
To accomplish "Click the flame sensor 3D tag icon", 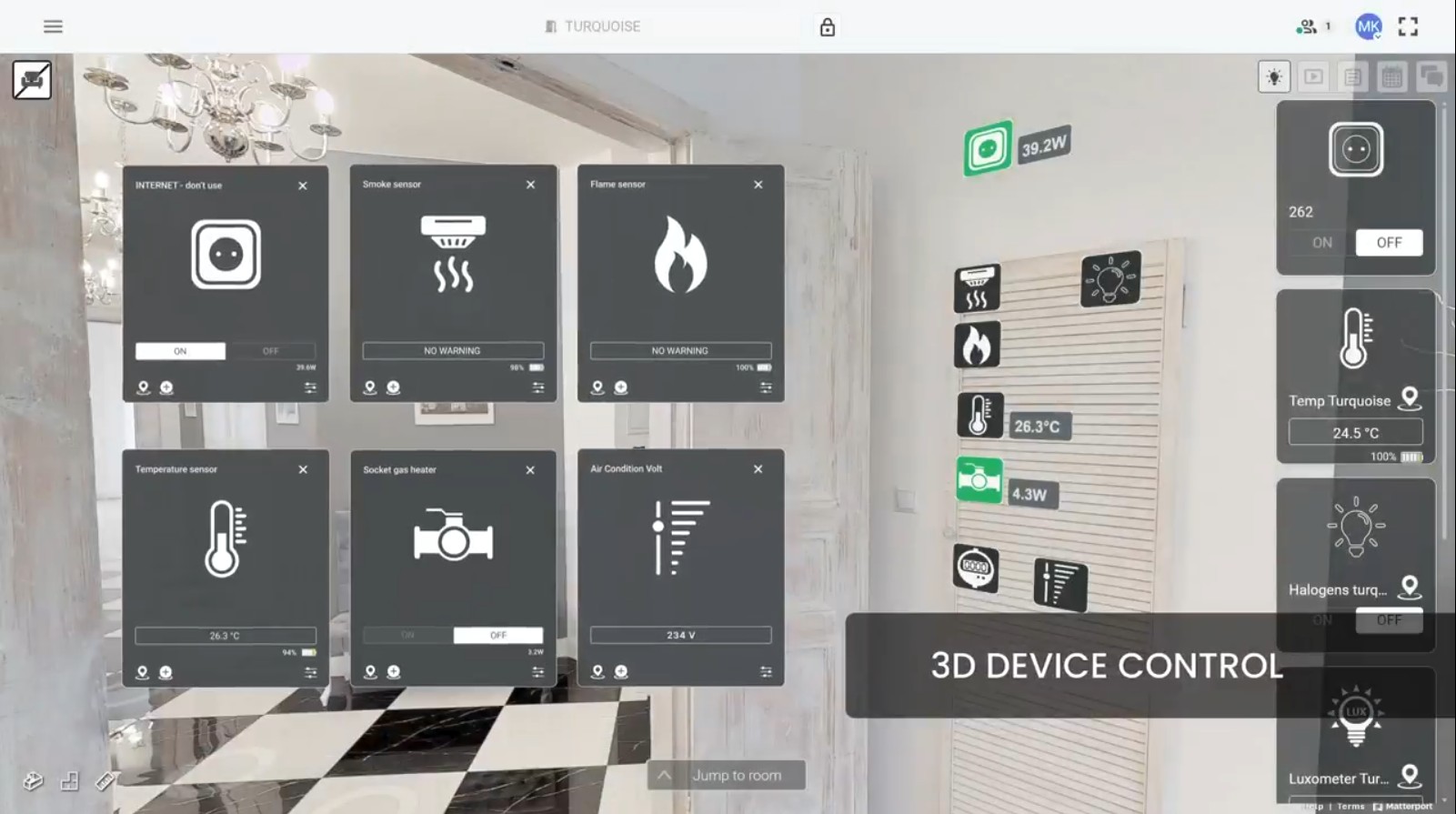I will [x=977, y=345].
